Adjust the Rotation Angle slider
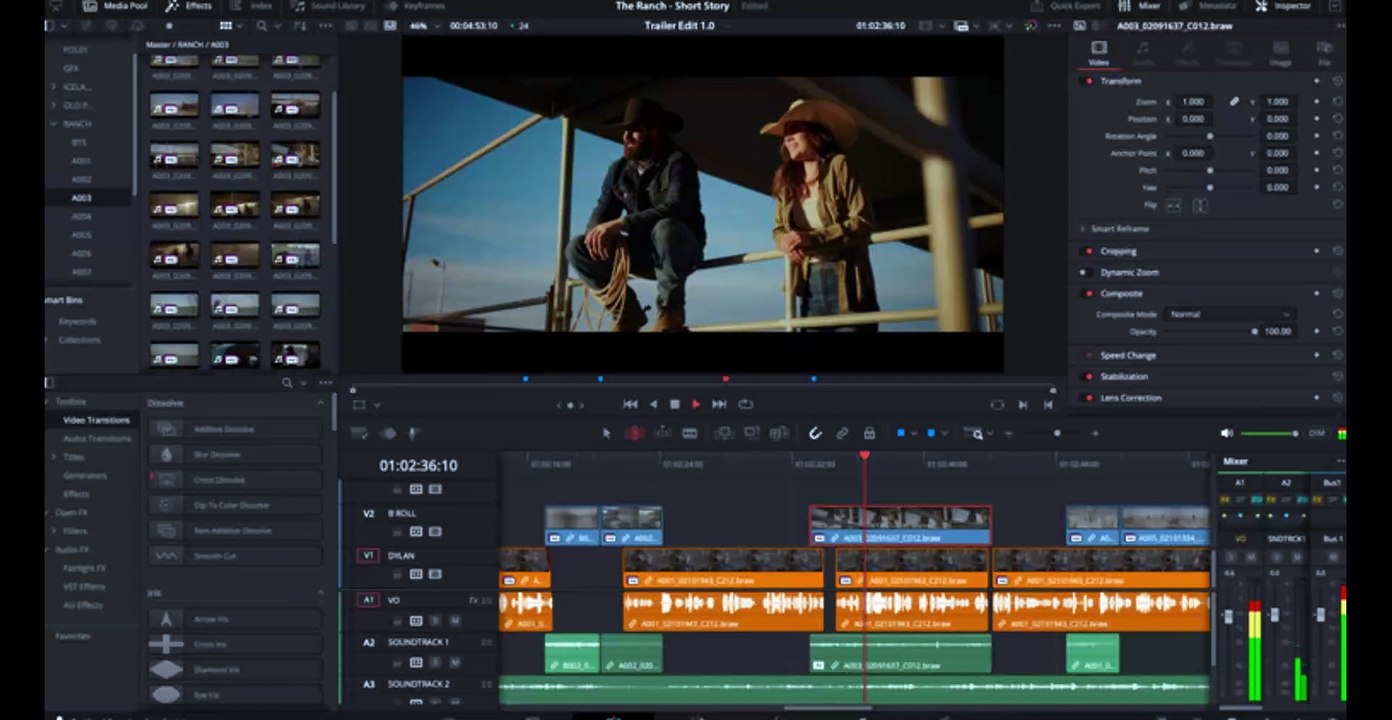The image size is (1392, 720). coord(1210,136)
